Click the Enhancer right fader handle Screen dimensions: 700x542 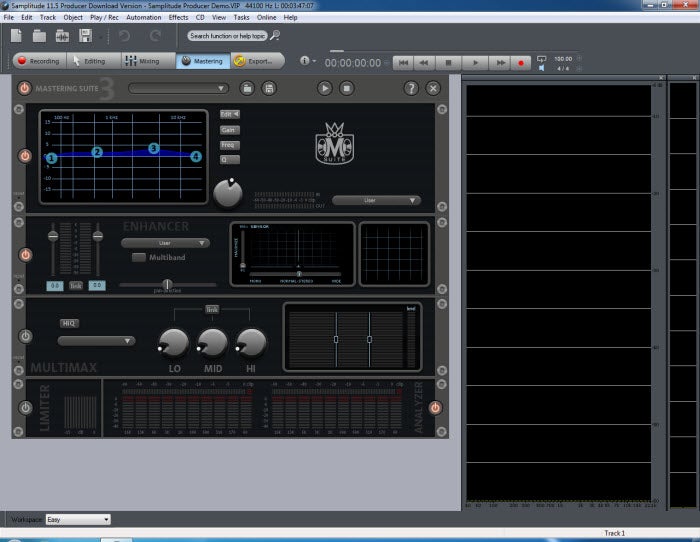click(98, 236)
